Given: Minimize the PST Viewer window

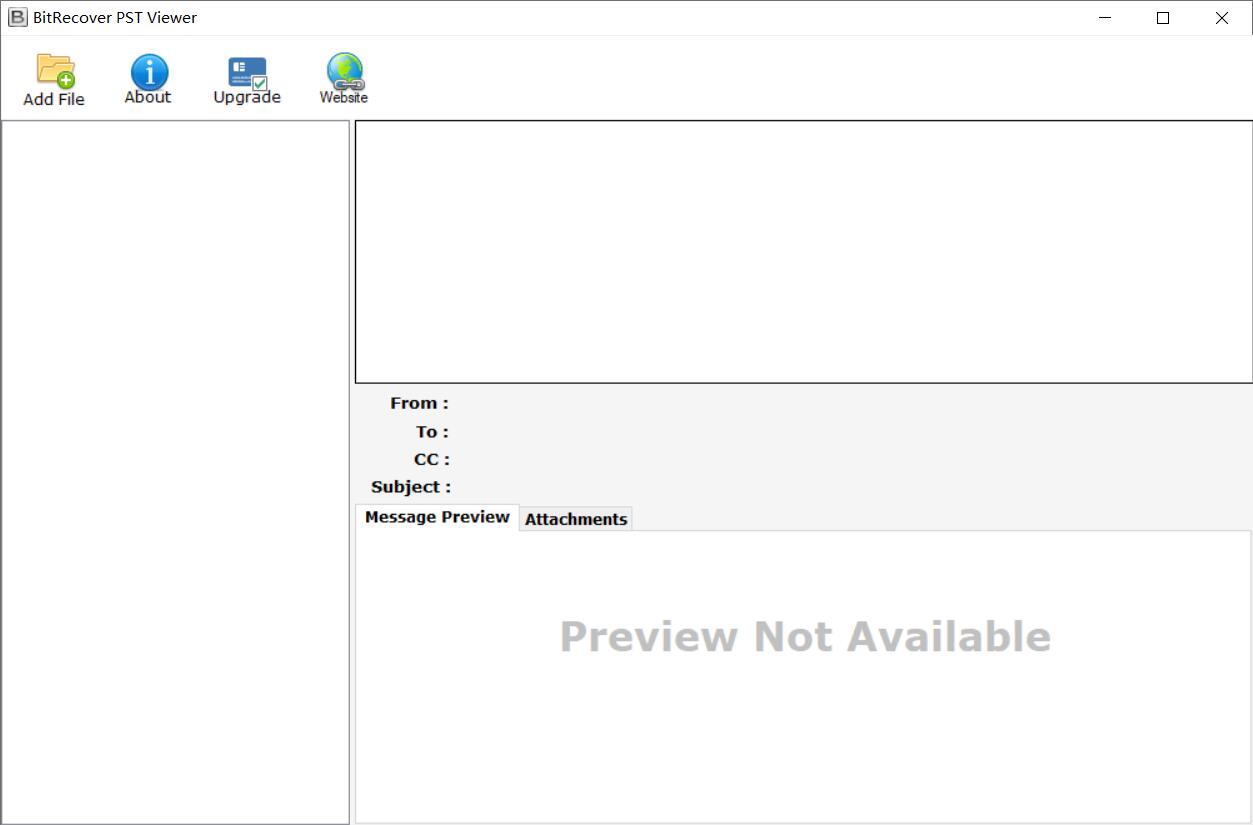Looking at the screenshot, I should click(x=1105, y=18).
